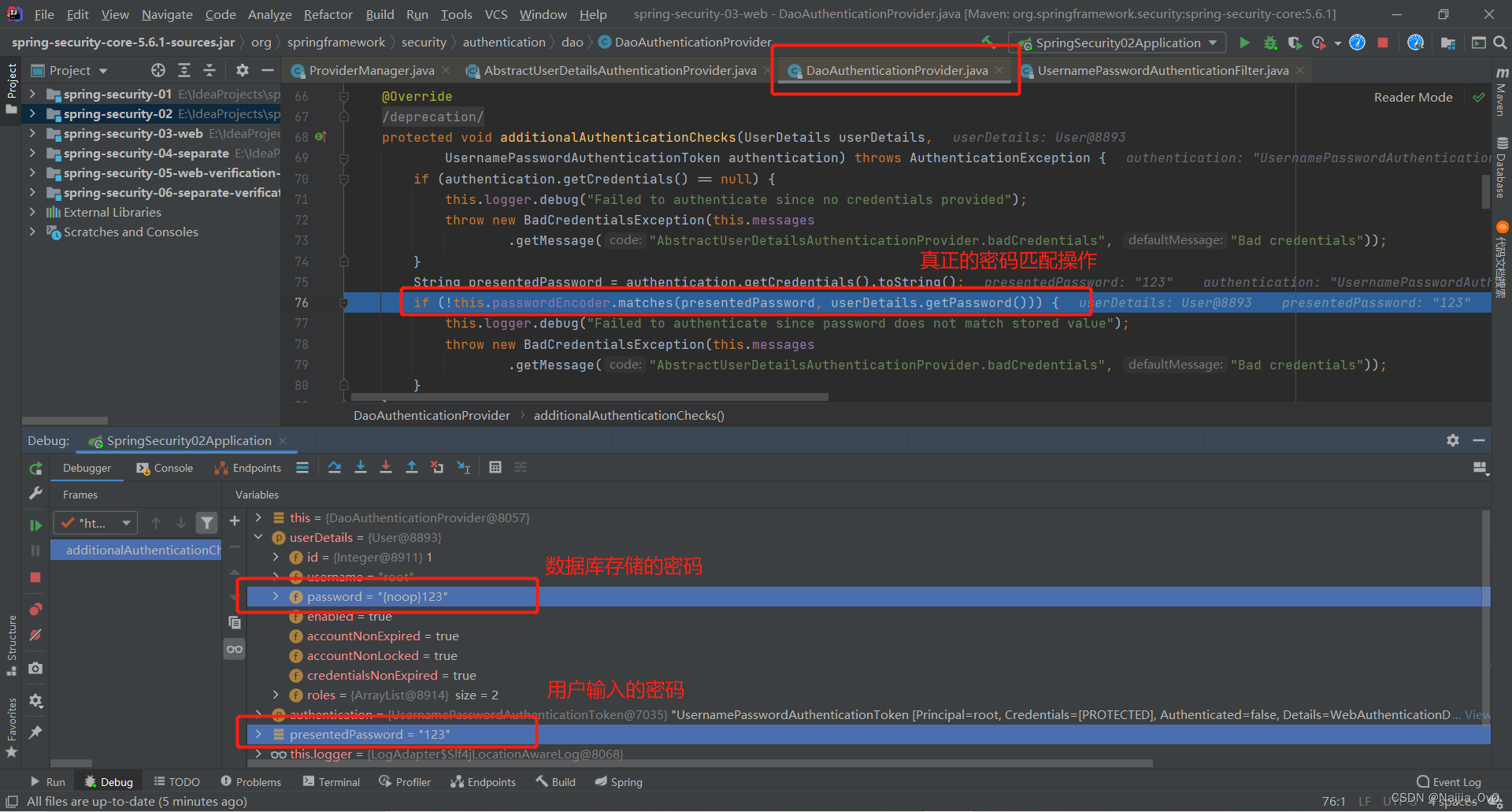Image resolution: width=1512 pixels, height=812 pixels.
Task: Open the VCS menu
Action: tap(496, 14)
